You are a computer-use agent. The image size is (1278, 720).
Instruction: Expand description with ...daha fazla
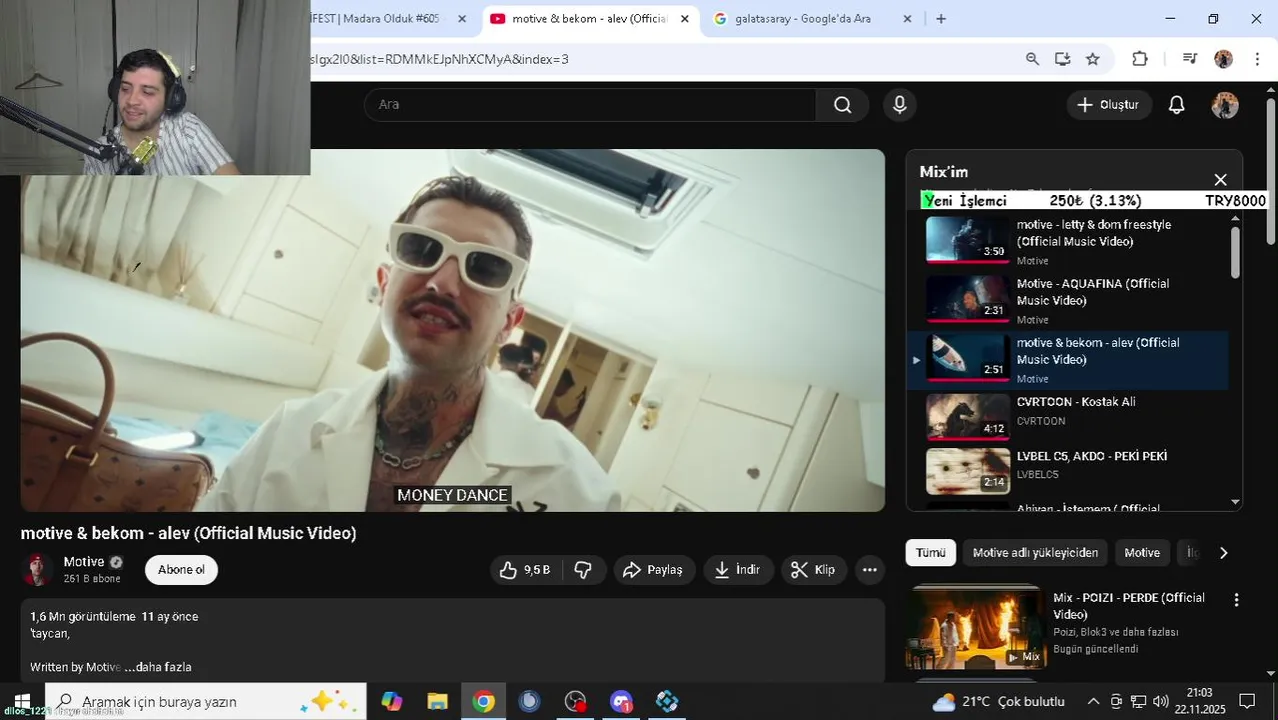coord(158,667)
